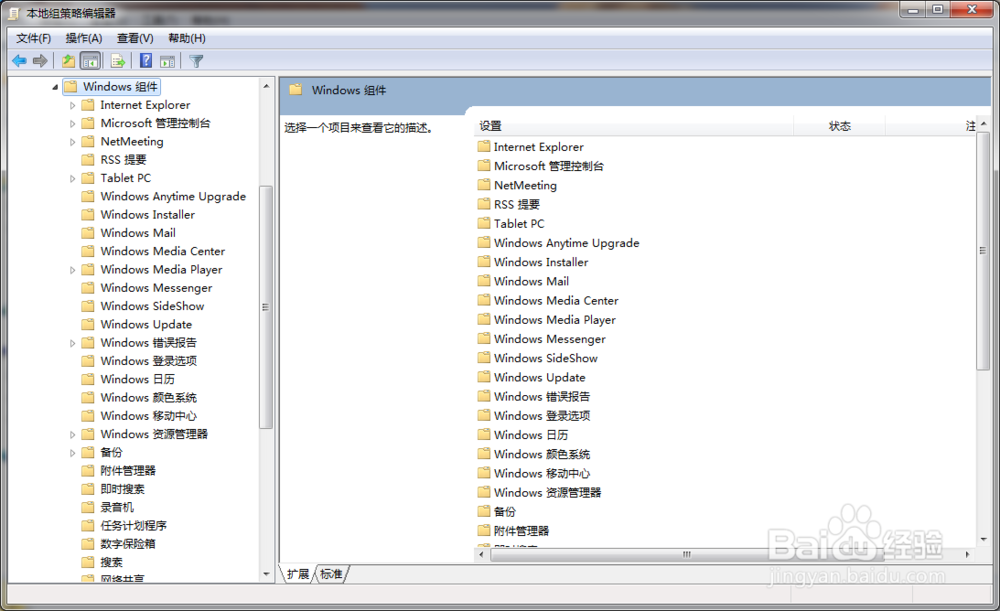Select Windows 错误报告 in right list
This screenshot has height=611, width=1000.
coord(542,397)
